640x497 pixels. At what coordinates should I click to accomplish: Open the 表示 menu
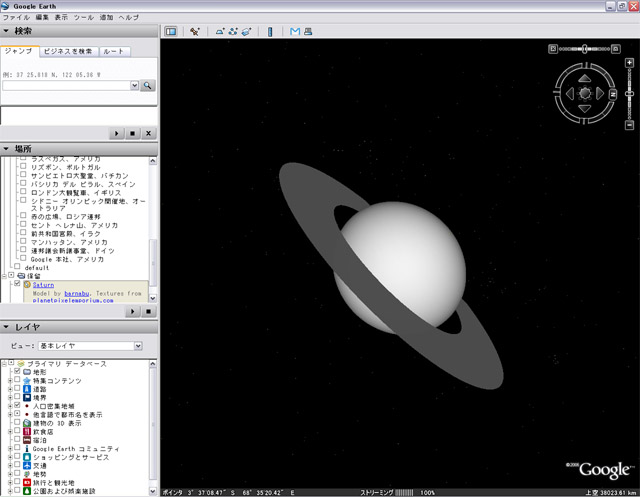coord(61,18)
